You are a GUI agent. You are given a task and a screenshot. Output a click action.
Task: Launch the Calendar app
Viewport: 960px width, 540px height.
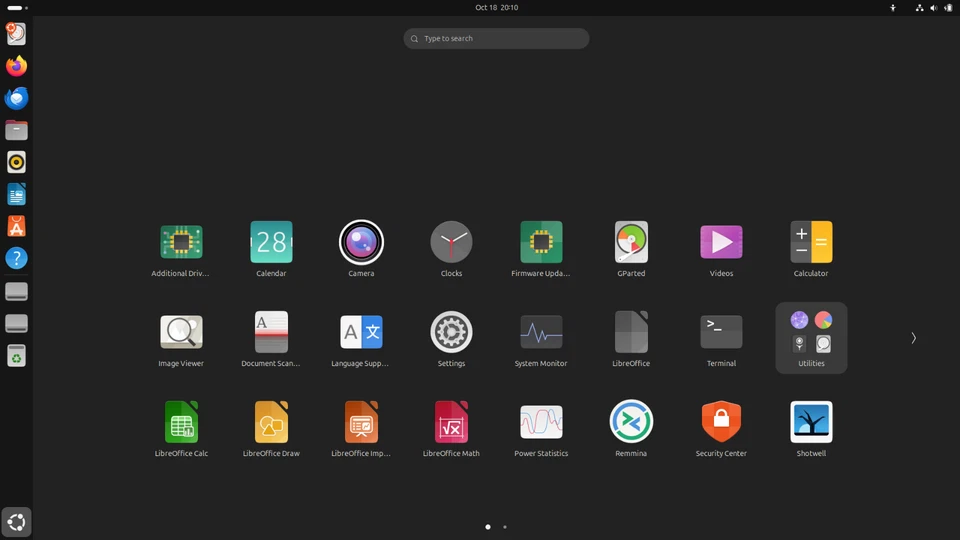coord(271,242)
